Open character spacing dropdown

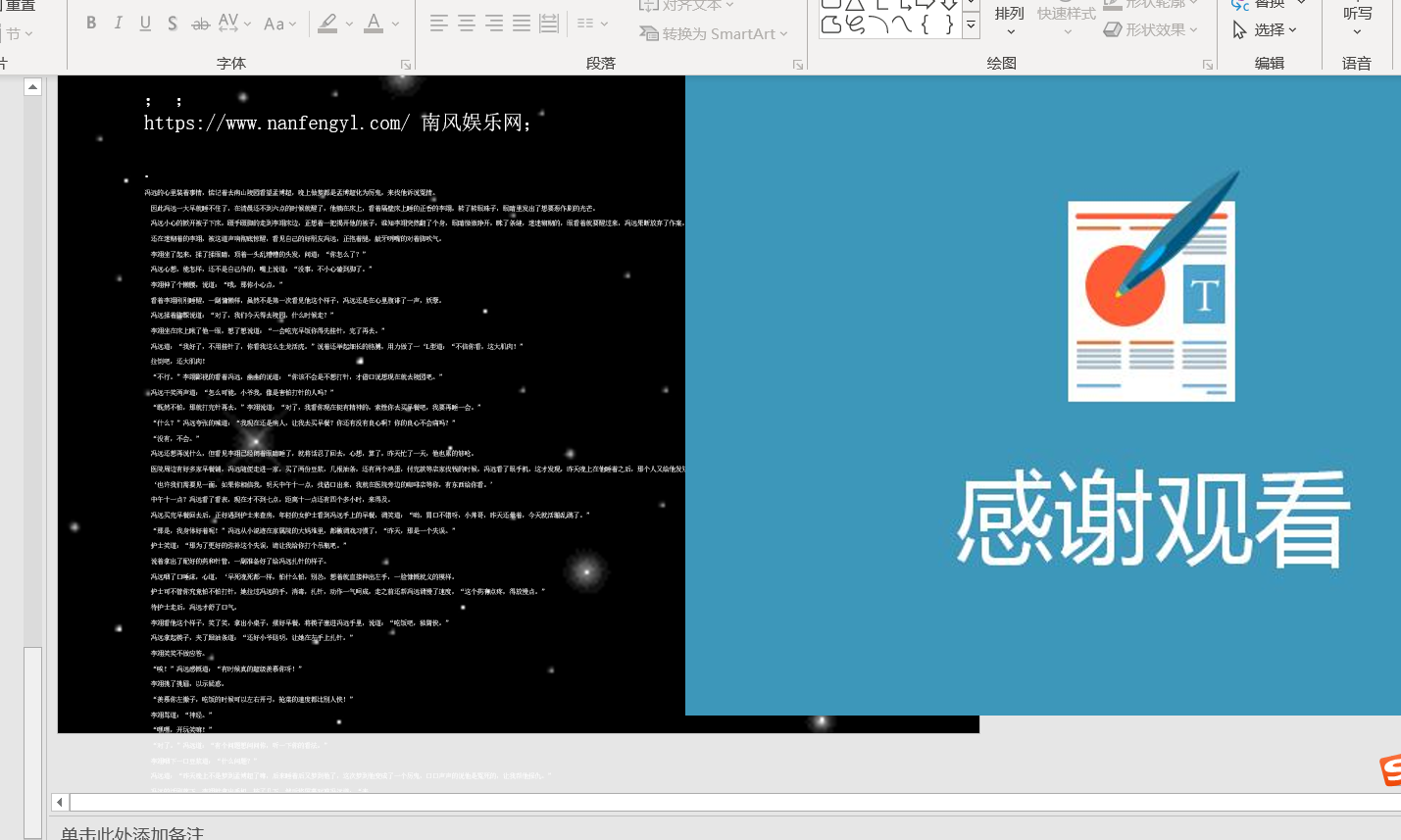point(234,23)
